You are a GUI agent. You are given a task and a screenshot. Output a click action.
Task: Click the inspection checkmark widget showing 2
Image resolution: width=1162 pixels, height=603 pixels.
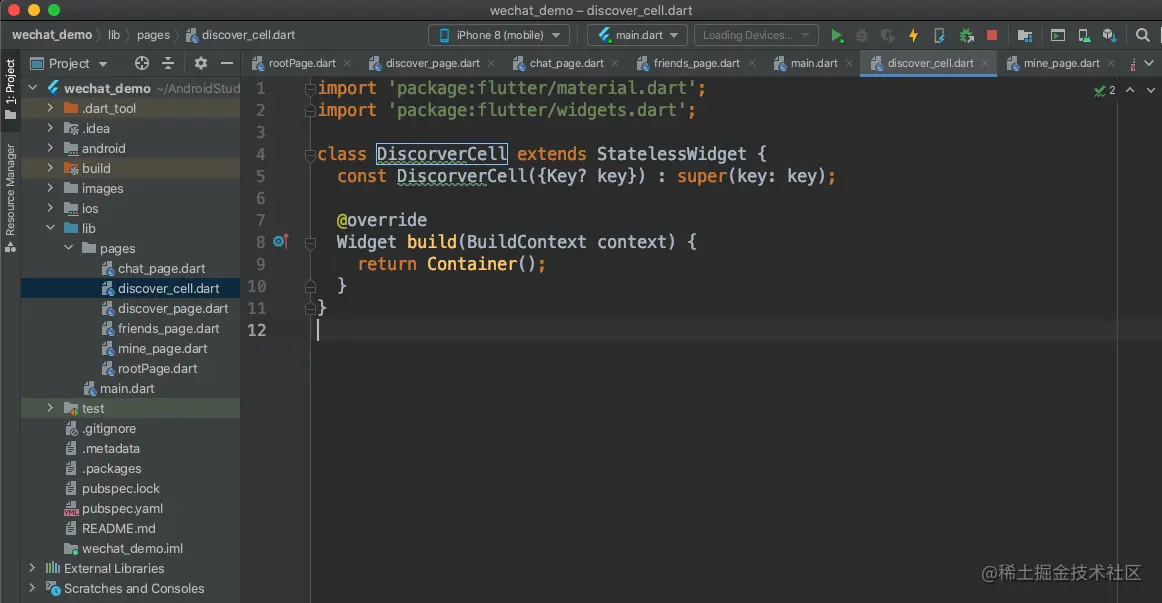[1104, 90]
